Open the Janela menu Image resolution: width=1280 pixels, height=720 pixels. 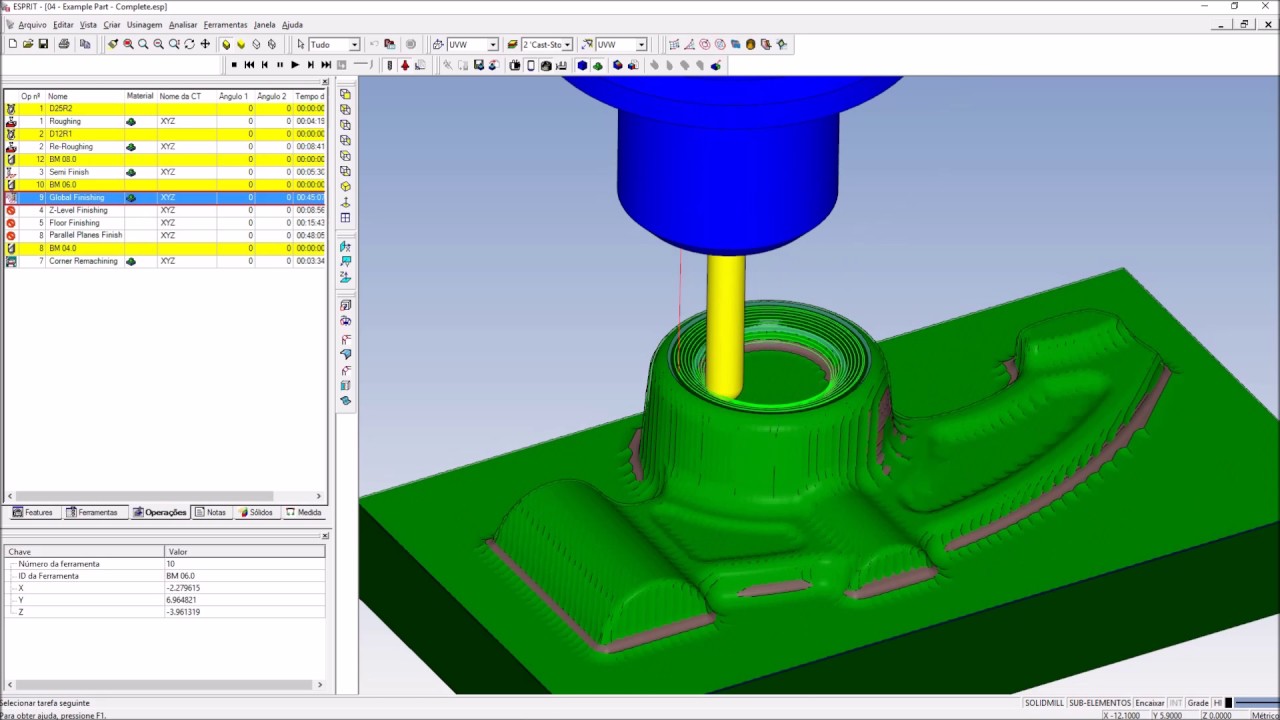pyautogui.click(x=265, y=24)
